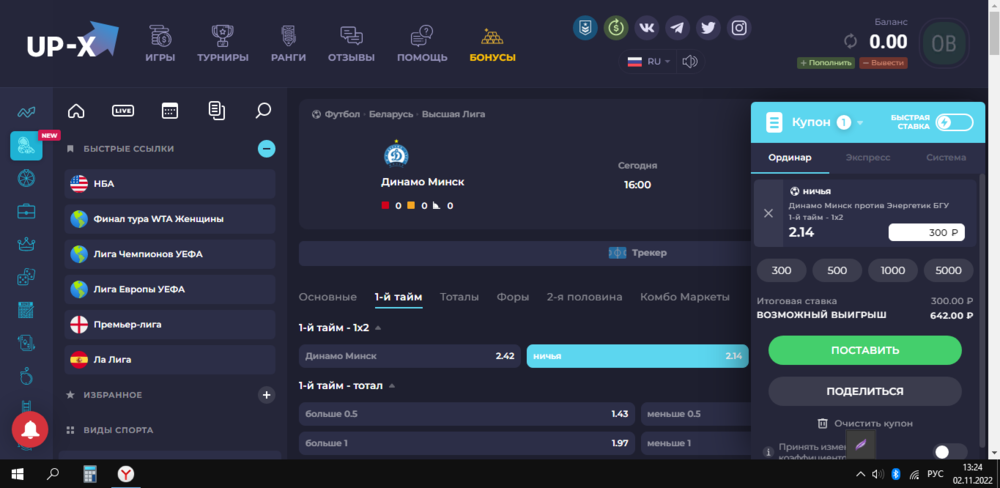Viewport: 1000px width, 488px height.
Task: Select the Система coupon tab
Action: [946, 158]
